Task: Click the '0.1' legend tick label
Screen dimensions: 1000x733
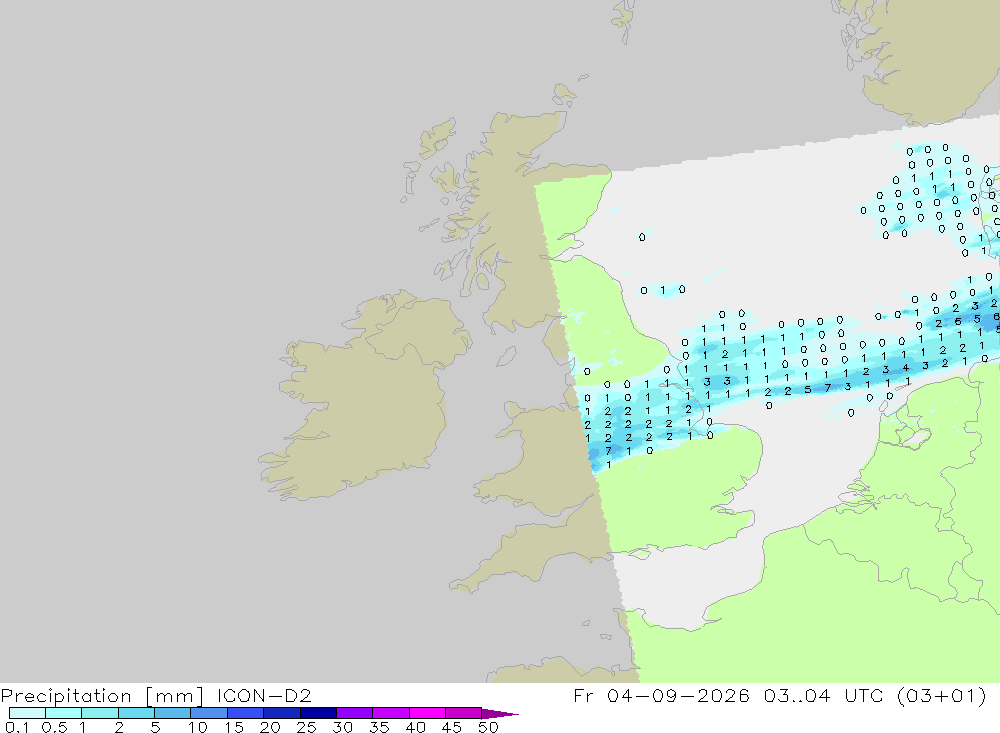Action: [17, 727]
